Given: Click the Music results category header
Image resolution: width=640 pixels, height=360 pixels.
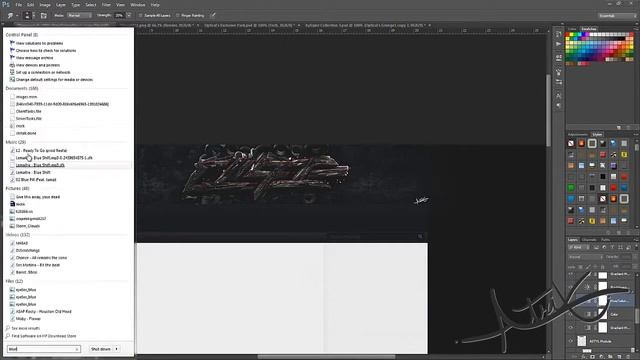Looking at the screenshot, I should click(x=16, y=142).
